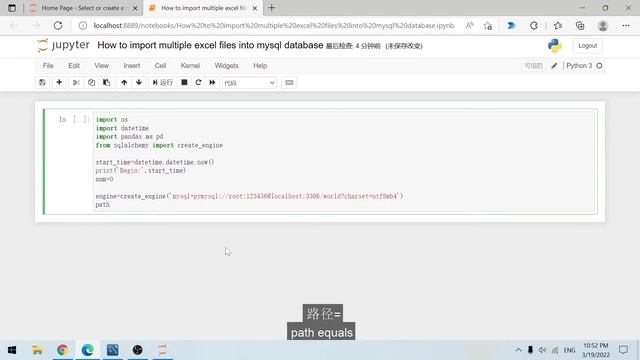Run the selected cell button
Viewport: 640px width, 360px height.
(162, 82)
